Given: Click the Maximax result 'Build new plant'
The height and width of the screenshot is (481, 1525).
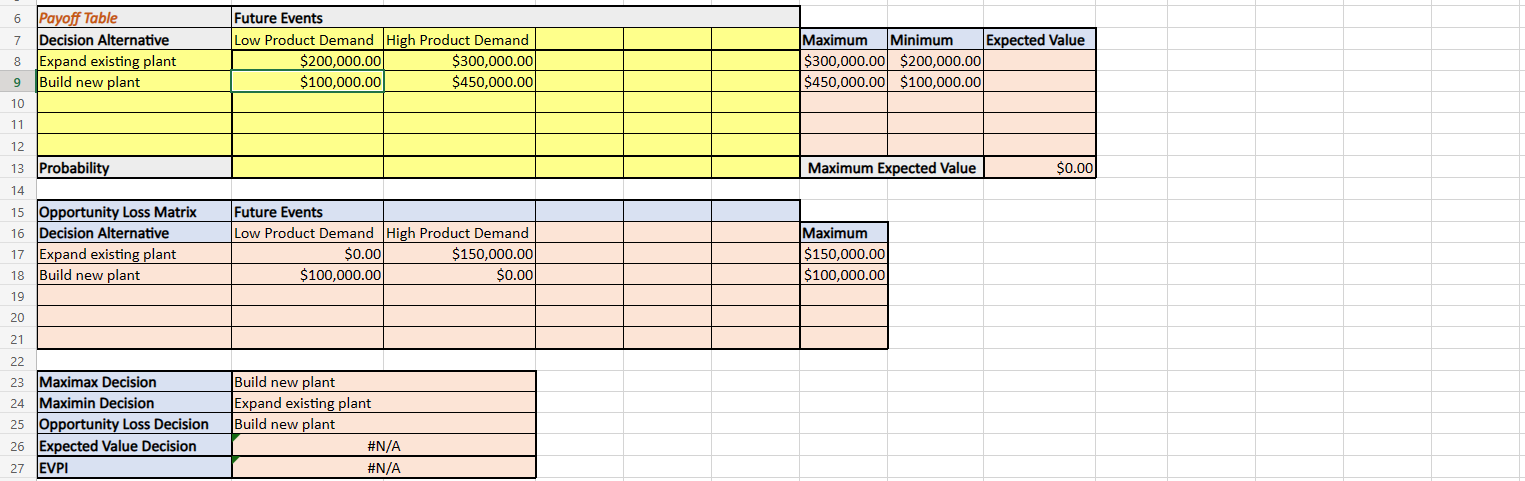Looking at the screenshot, I should (383, 382).
